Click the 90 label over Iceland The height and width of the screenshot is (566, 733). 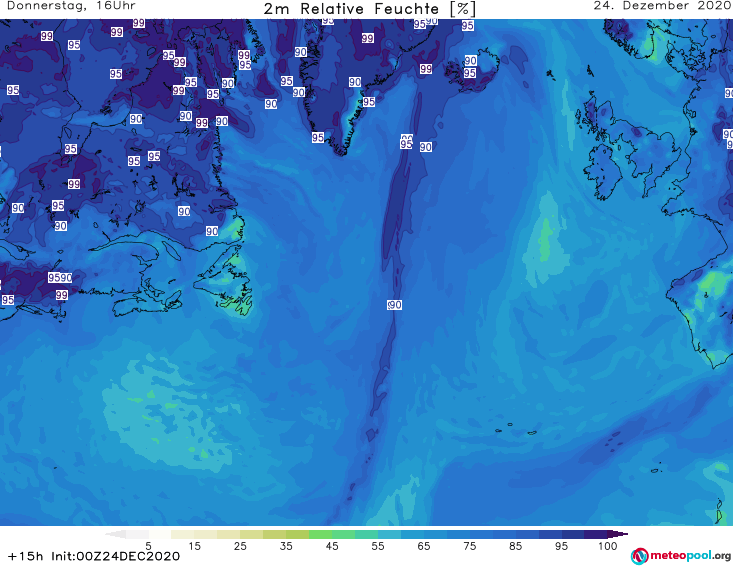[470, 60]
